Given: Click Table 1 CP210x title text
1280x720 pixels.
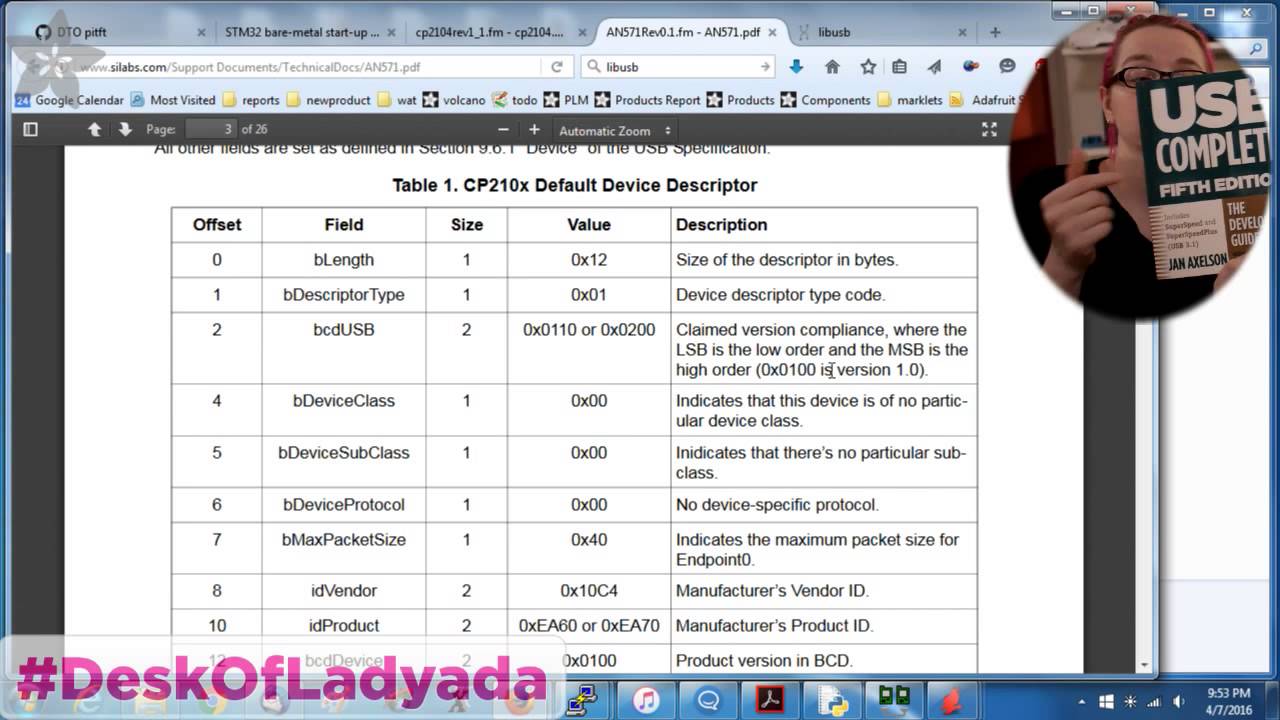Looking at the screenshot, I should coord(574,185).
